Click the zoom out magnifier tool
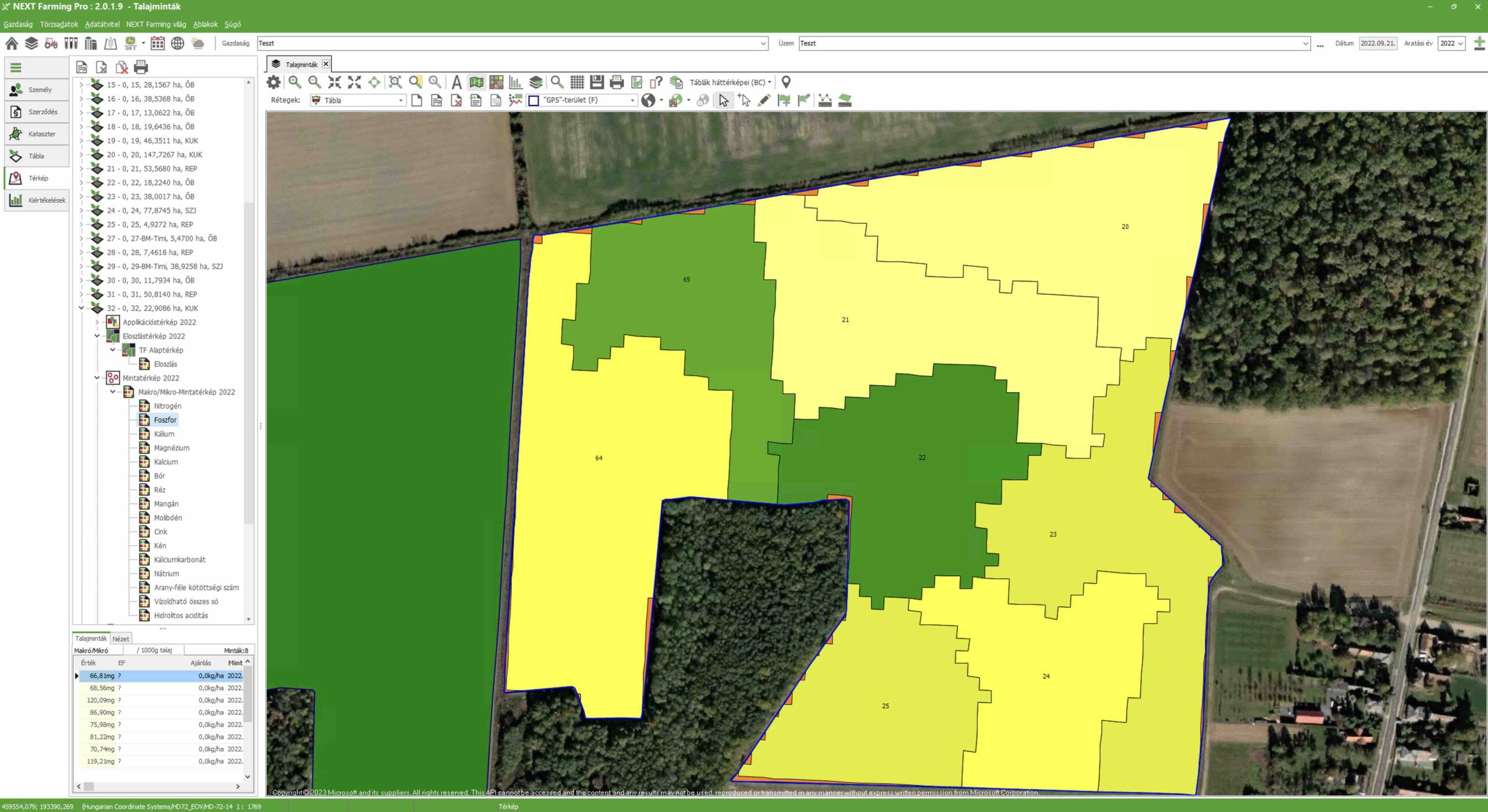The height and width of the screenshot is (812, 1488). tap(314, 83)
